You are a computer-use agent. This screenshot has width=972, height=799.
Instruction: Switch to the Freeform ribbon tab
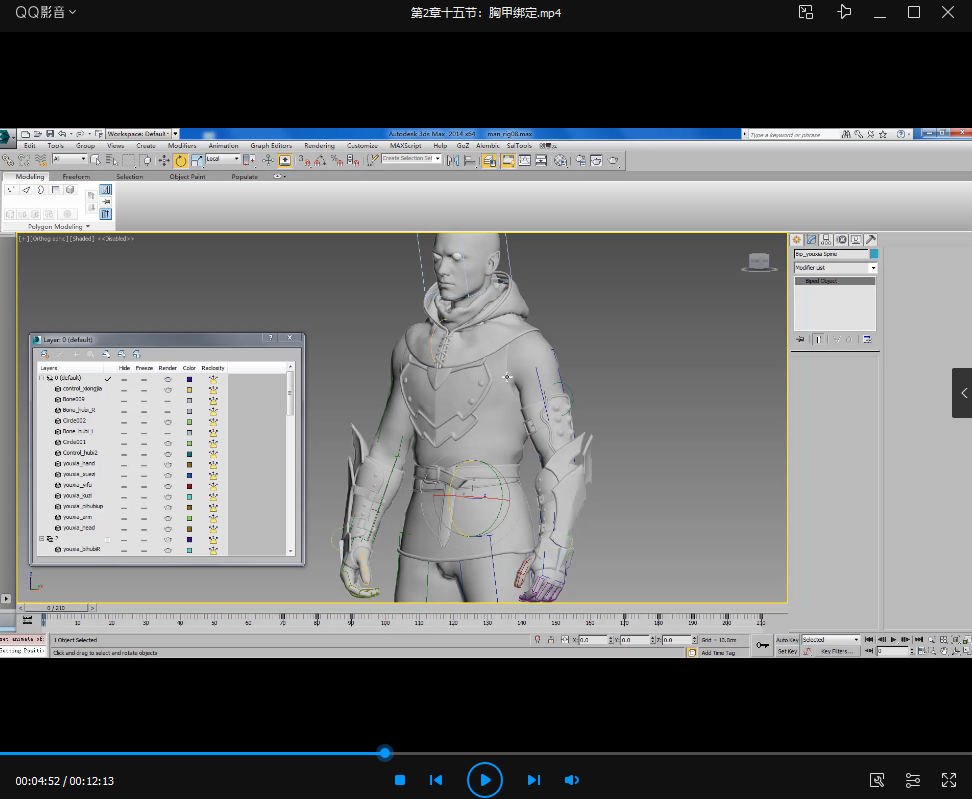point(76,177)
